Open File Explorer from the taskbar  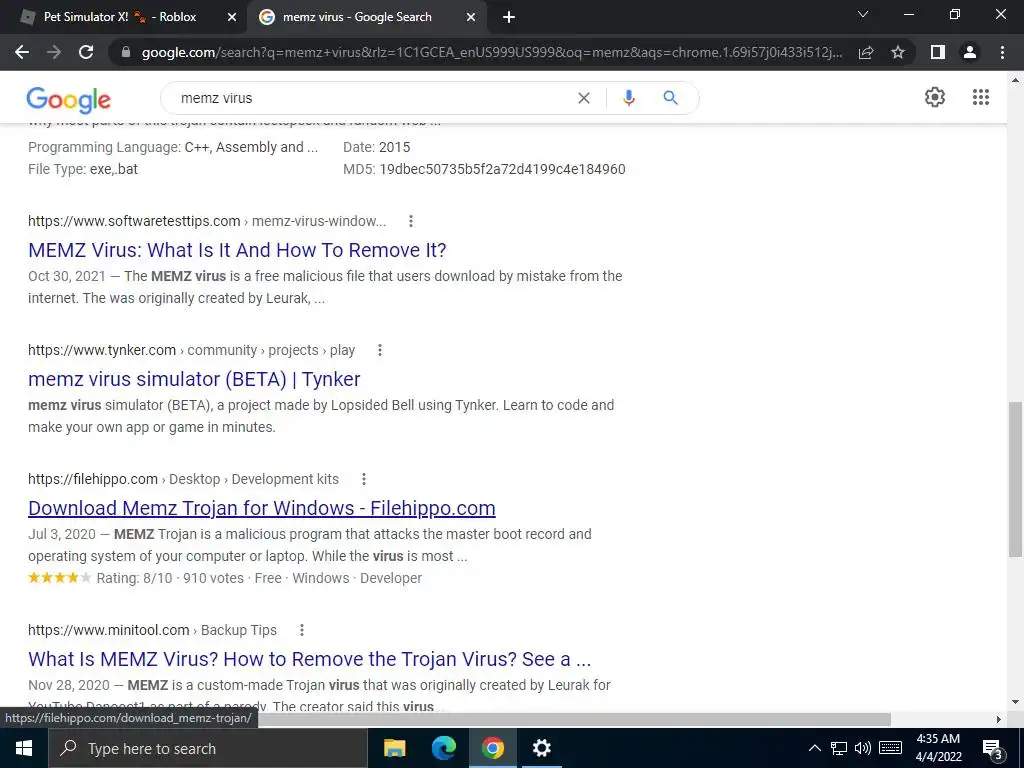pyautogui.click(x=394, y=748)
